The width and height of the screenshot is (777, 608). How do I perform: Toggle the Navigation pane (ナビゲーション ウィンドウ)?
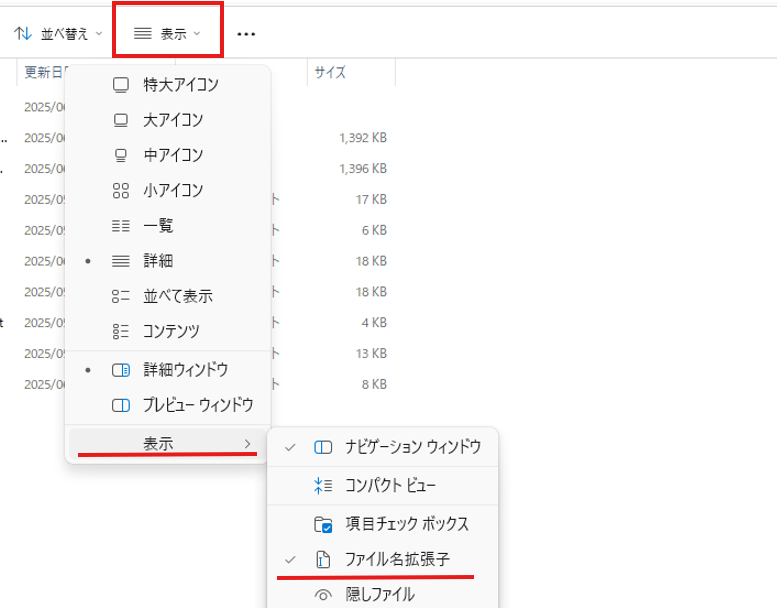412,446
